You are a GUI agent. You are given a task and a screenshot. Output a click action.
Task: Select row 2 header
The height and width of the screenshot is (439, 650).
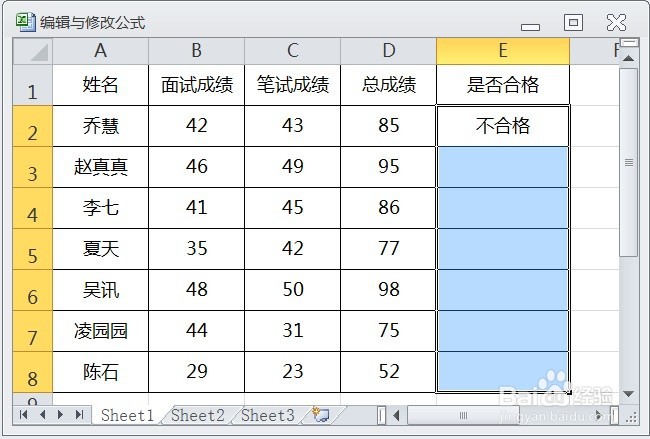point(33,126)
